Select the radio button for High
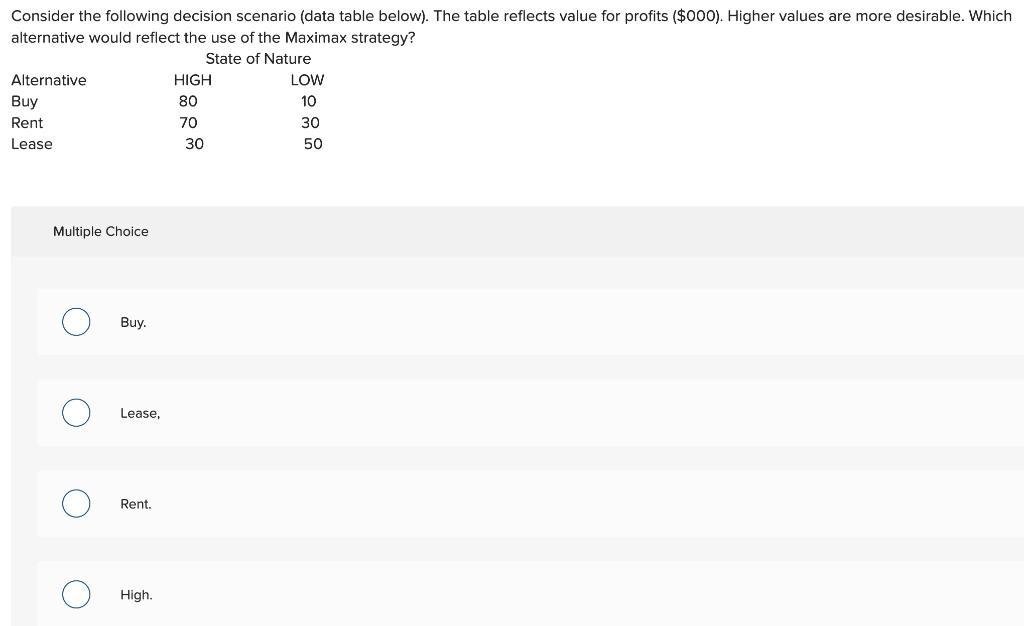 [x=76, y=594]
